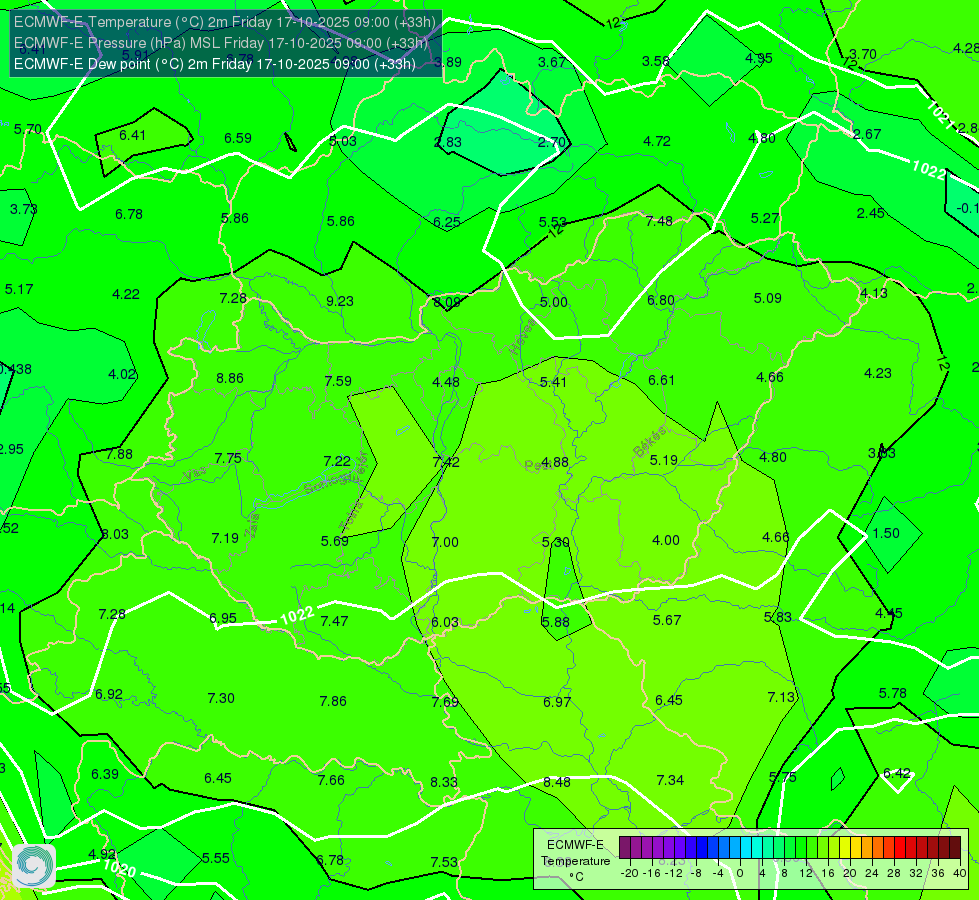
Task: Click the 7.34 dew point value
Action: point(670,780)
